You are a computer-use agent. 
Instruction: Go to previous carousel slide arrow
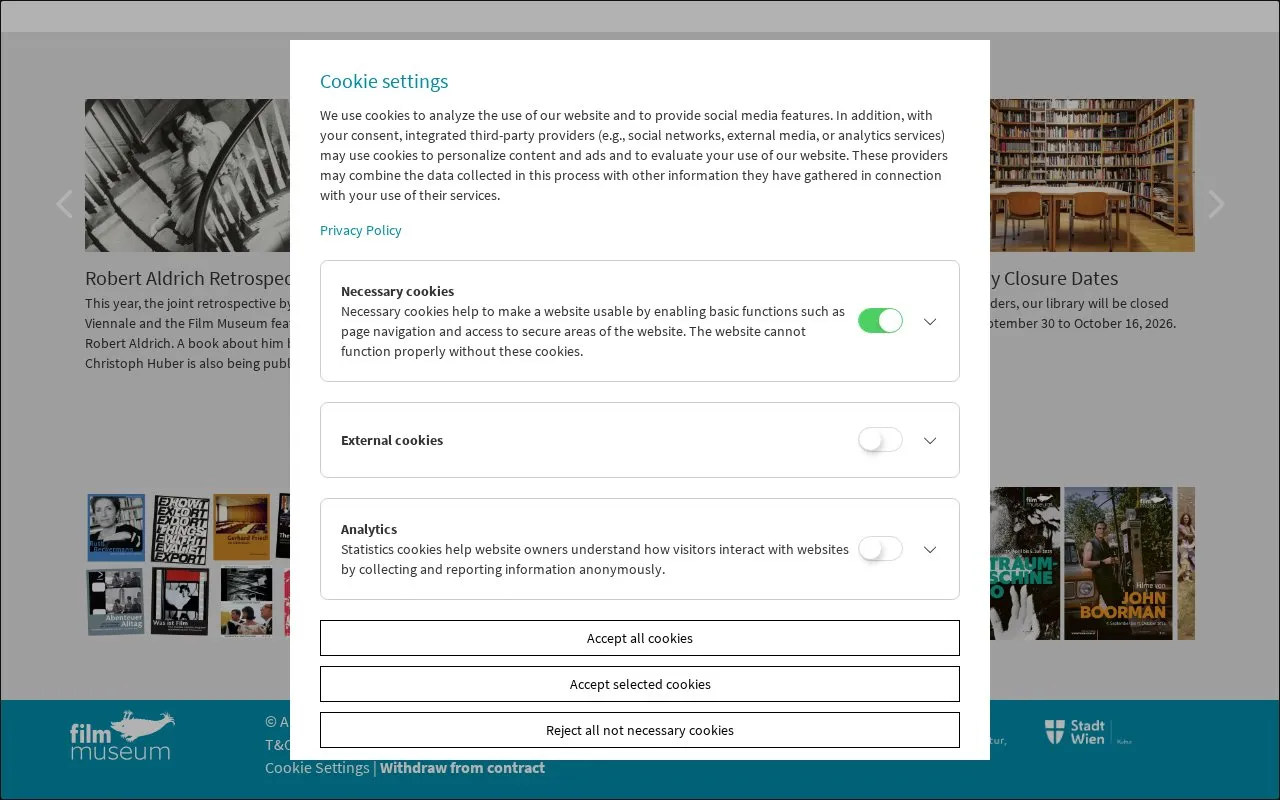pyautogui.click(x=64, y=204)
